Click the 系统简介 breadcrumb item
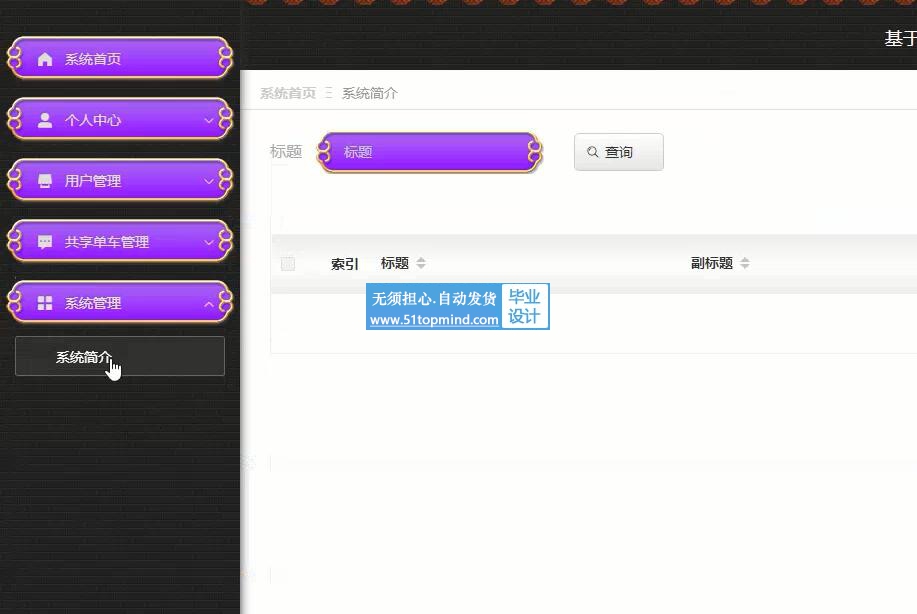Viewport: 917px width, 614px height. [369, 93]
